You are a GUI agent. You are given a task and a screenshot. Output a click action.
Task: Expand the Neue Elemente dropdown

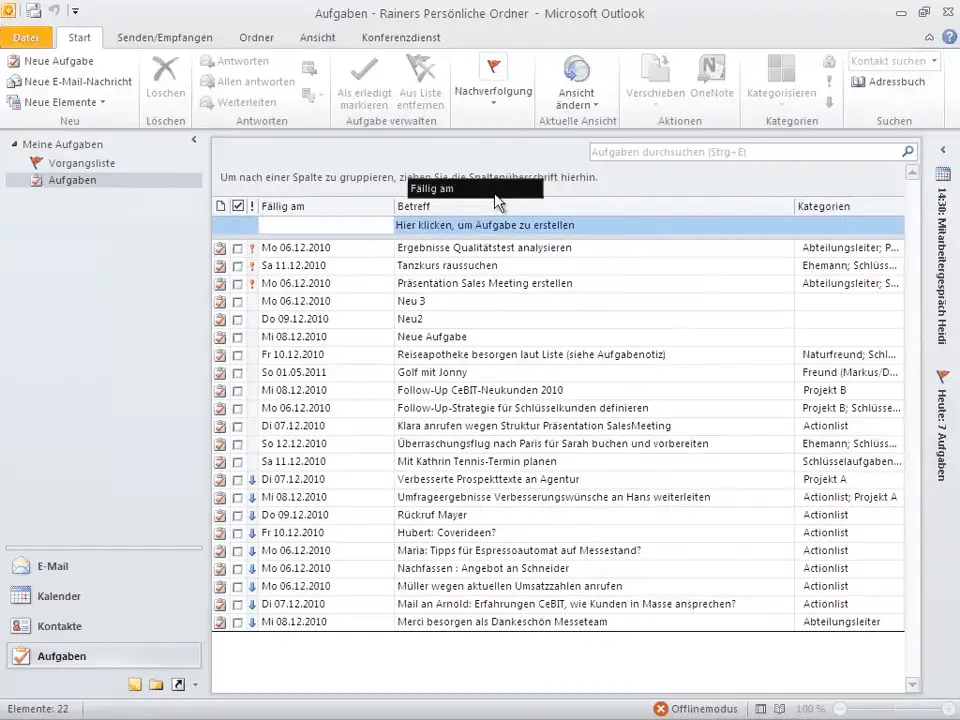coord(102,102)
